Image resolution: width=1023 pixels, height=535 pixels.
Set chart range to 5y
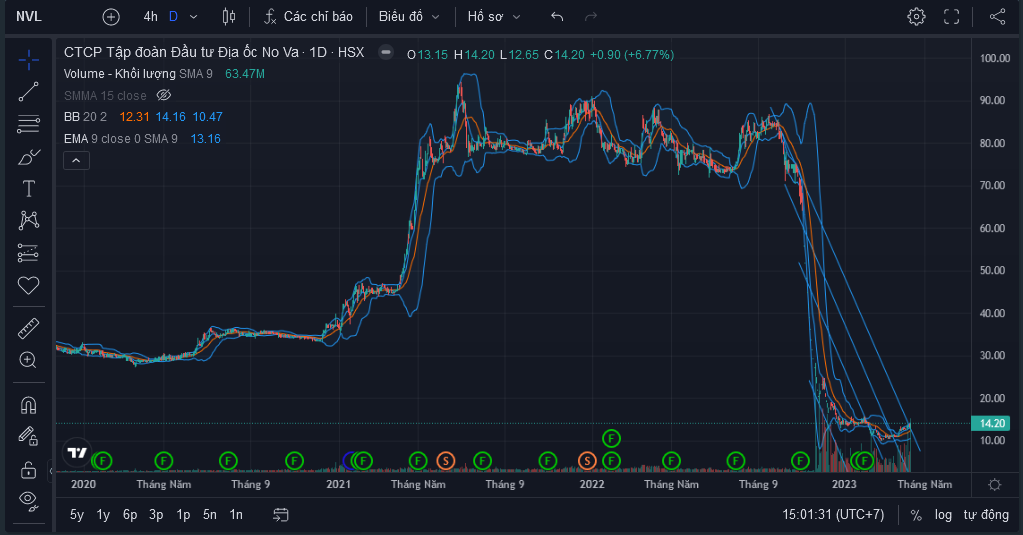pos(77,515)
